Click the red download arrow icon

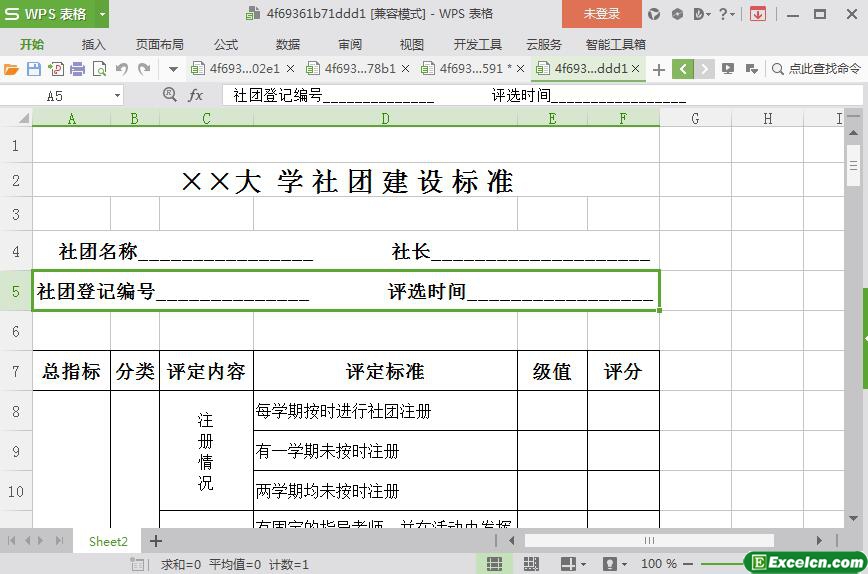pos(758,14)
